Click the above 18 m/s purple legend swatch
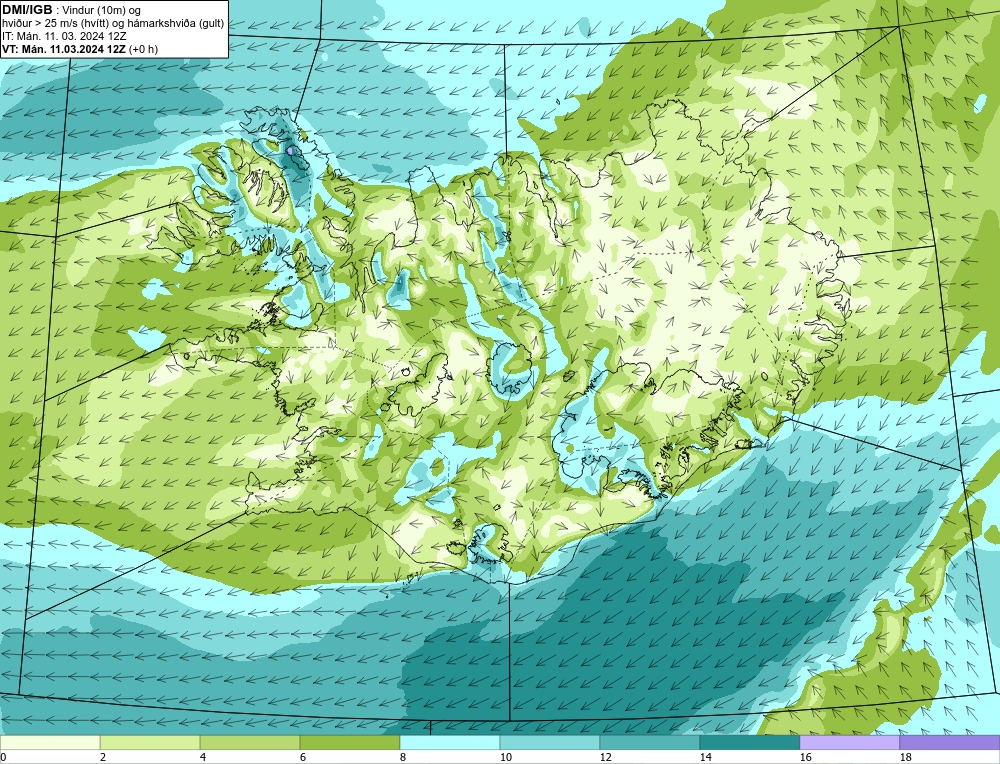 click(x=950, y=743)
